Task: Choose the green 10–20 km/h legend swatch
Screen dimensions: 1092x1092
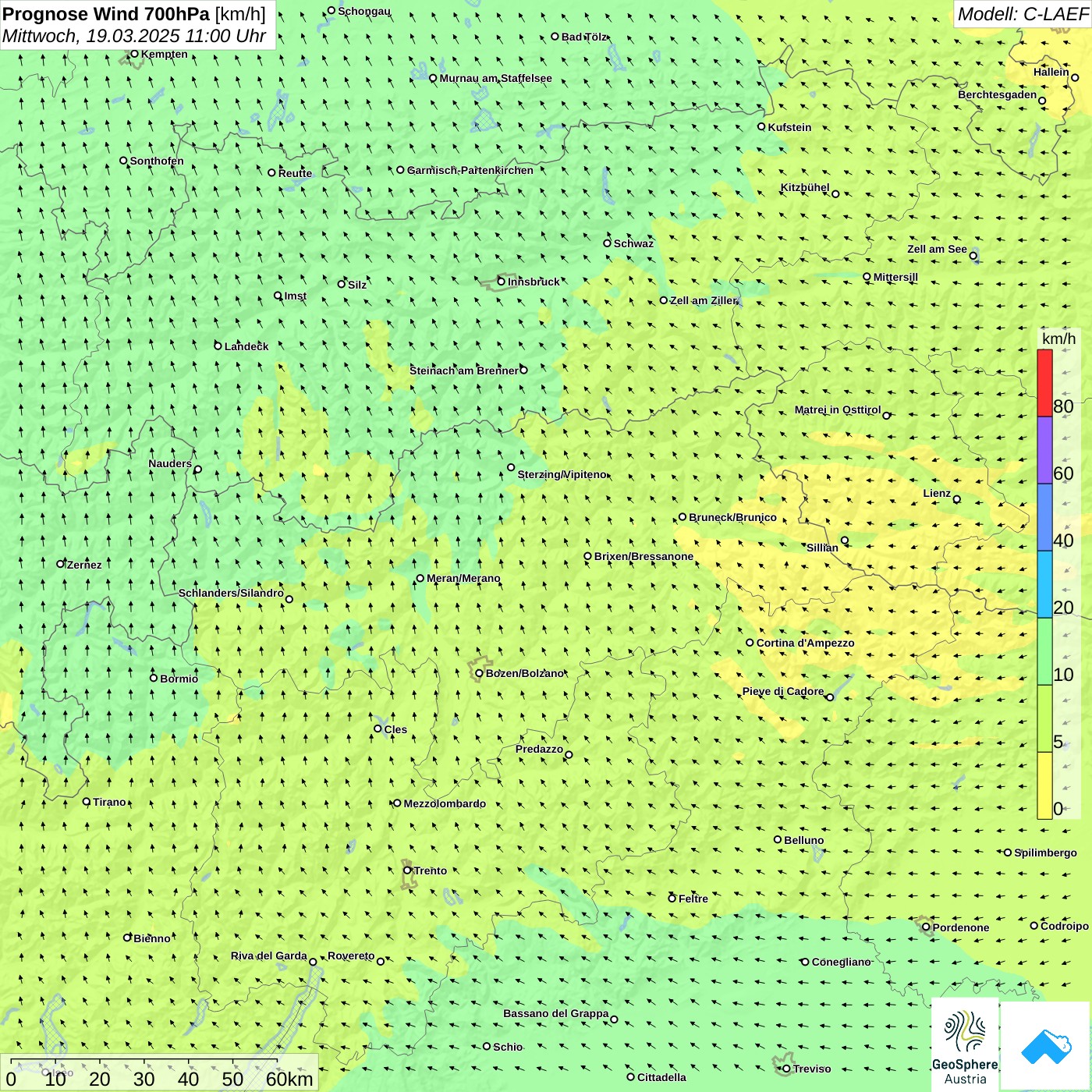Action: pyautogui.click(x=1044, y=651)
